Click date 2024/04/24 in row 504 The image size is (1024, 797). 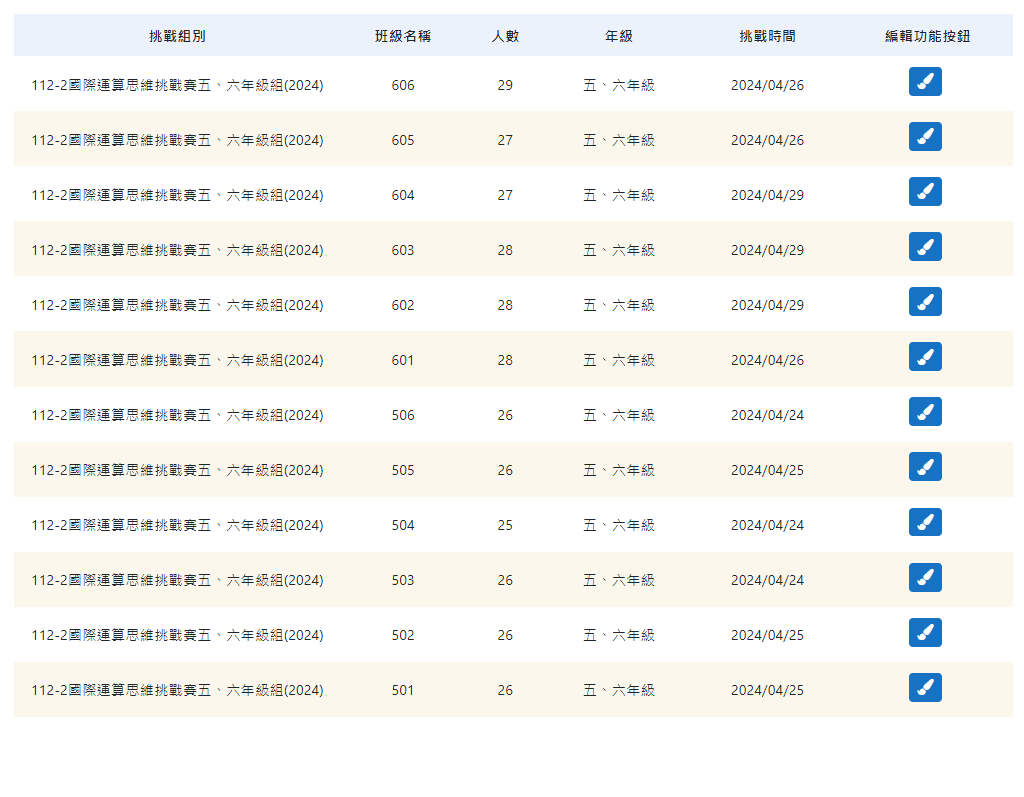coord(767,525)
